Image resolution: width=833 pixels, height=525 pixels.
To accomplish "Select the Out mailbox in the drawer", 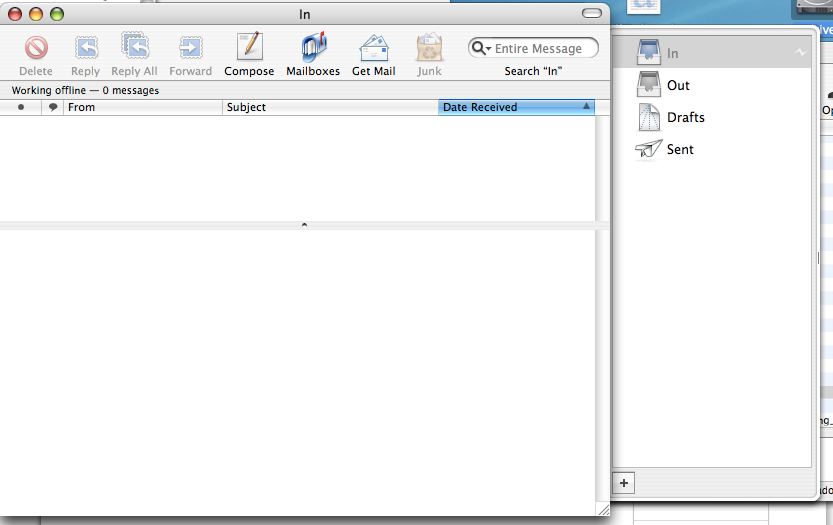I will point(677,86).
